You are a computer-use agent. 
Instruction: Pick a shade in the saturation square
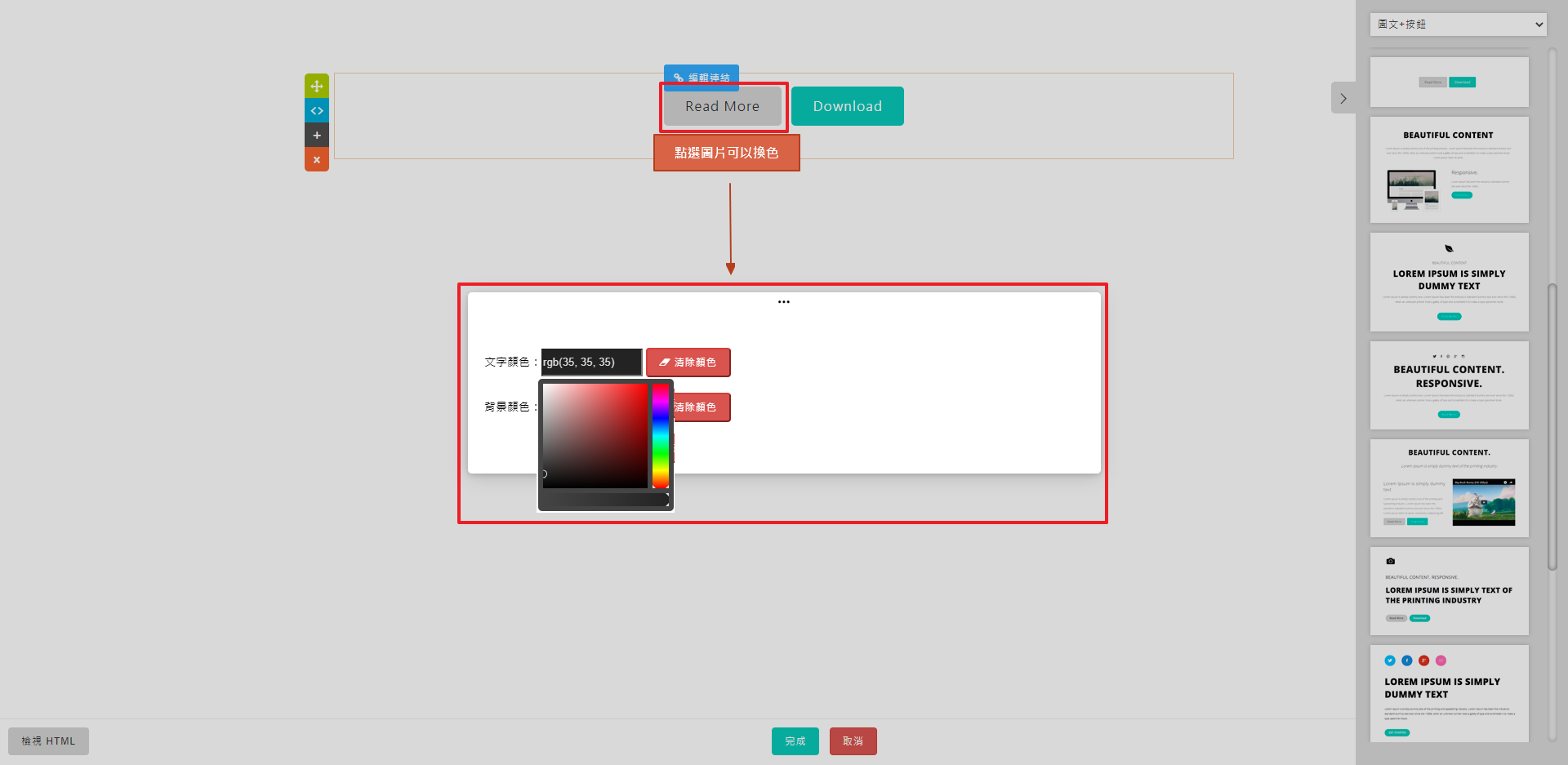tap(595, 435)
